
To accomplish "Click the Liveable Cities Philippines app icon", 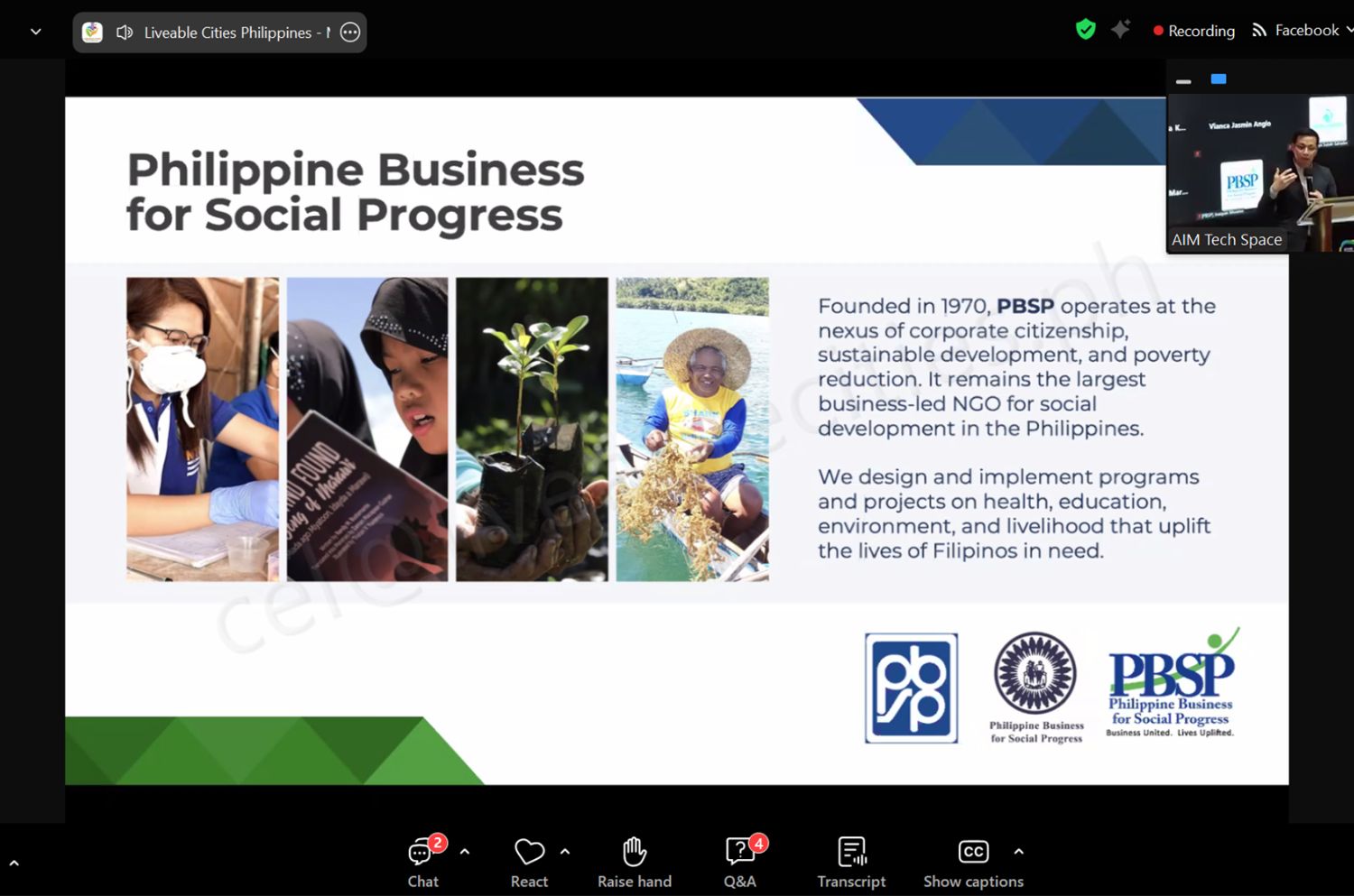I will [92, 32].
